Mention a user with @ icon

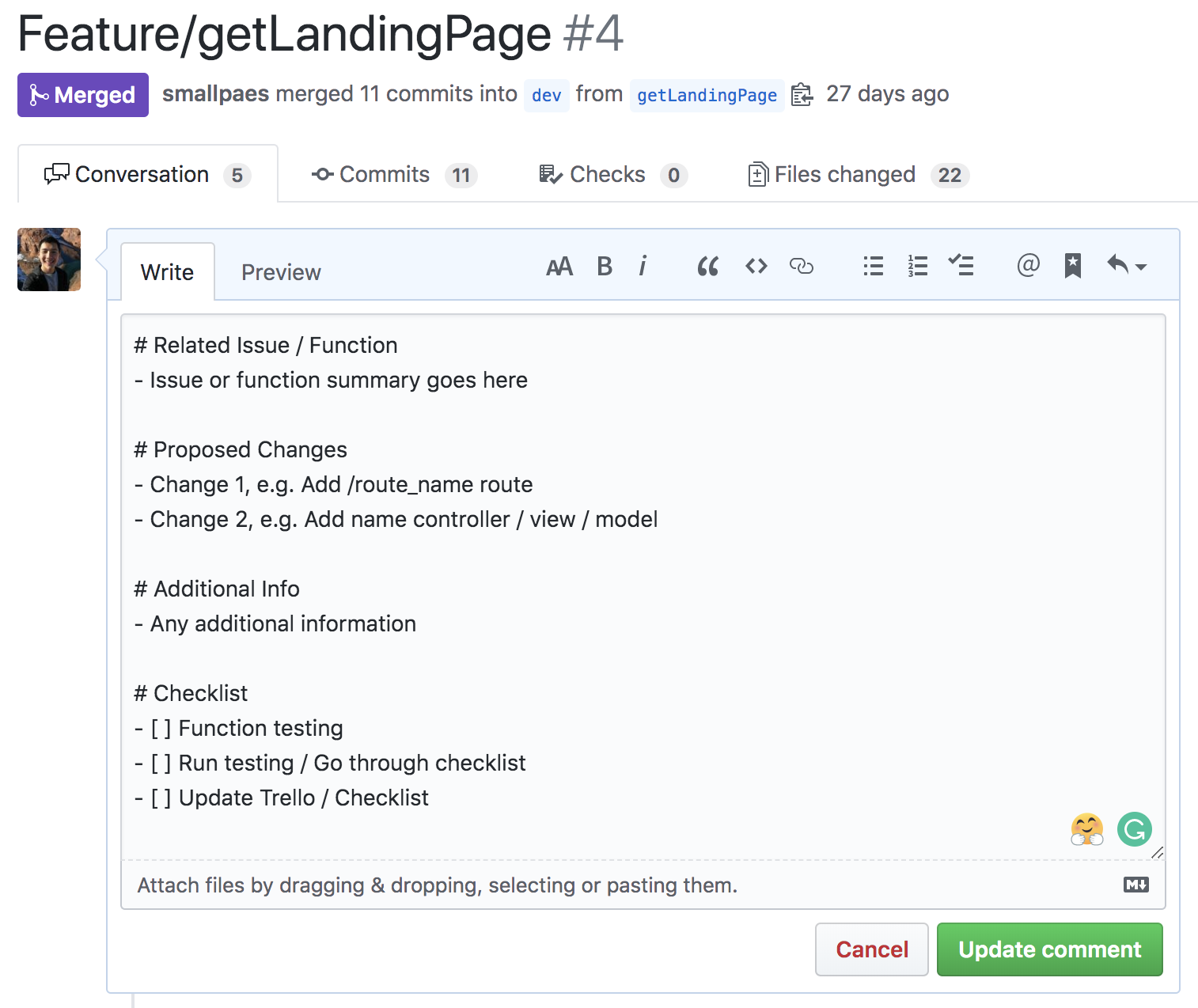point(1028,265)
